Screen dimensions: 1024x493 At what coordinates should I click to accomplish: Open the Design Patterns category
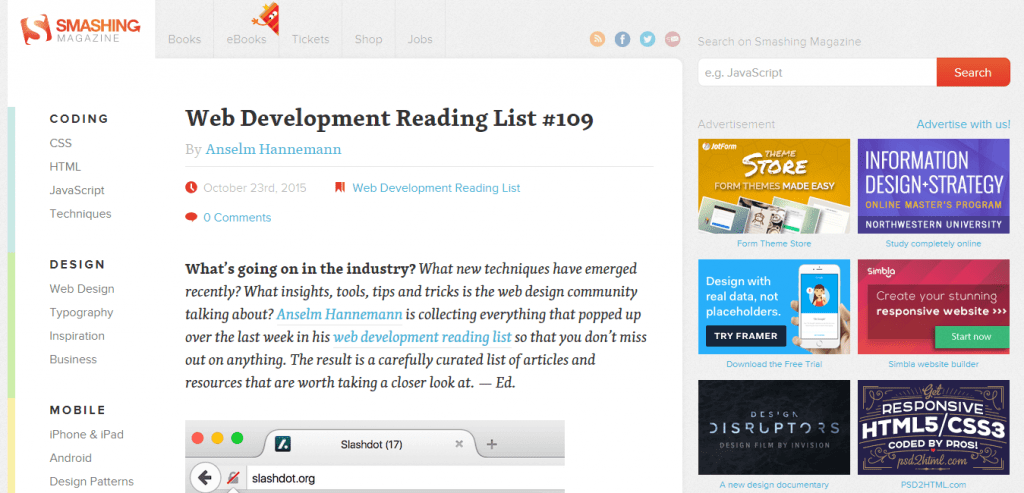[91, 481]
